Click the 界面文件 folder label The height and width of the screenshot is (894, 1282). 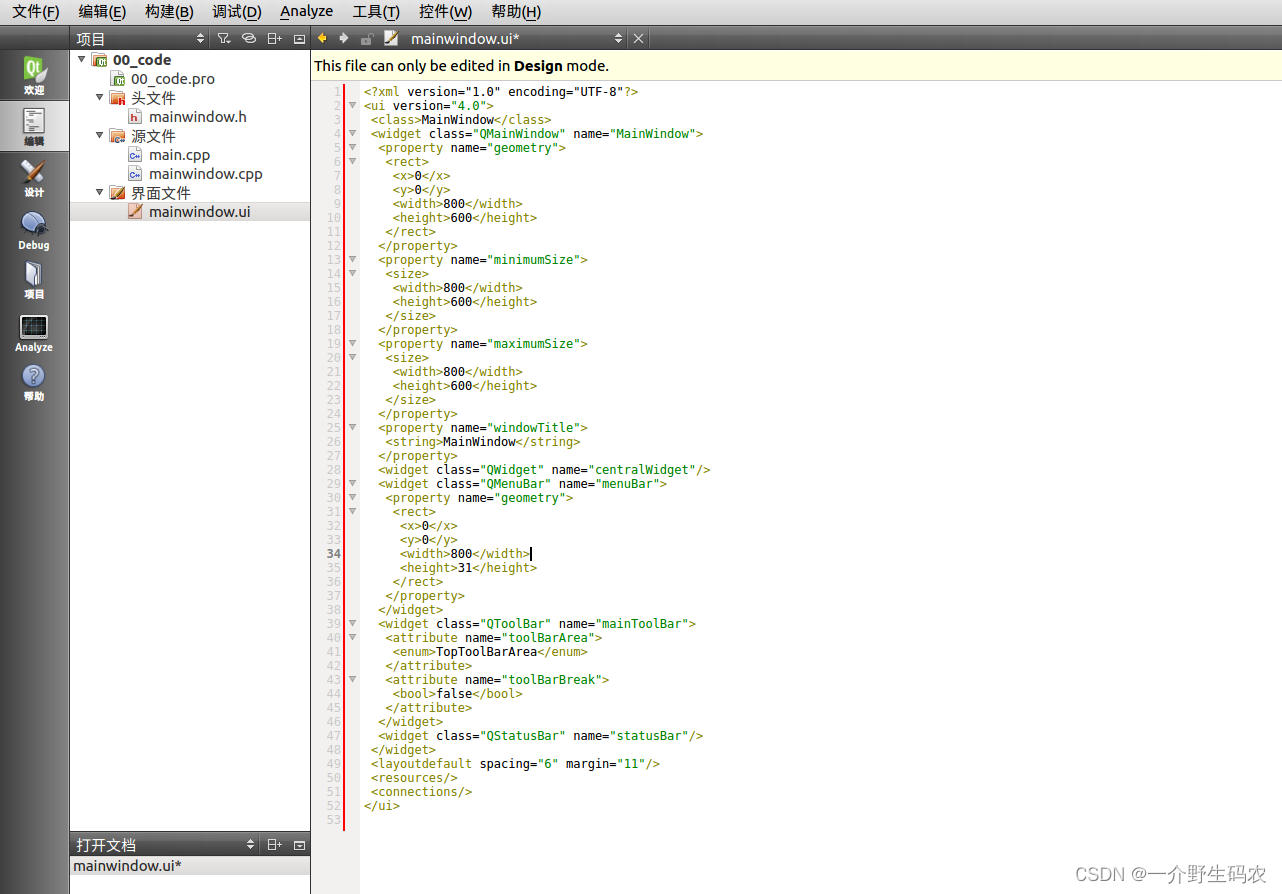[160, 192]
